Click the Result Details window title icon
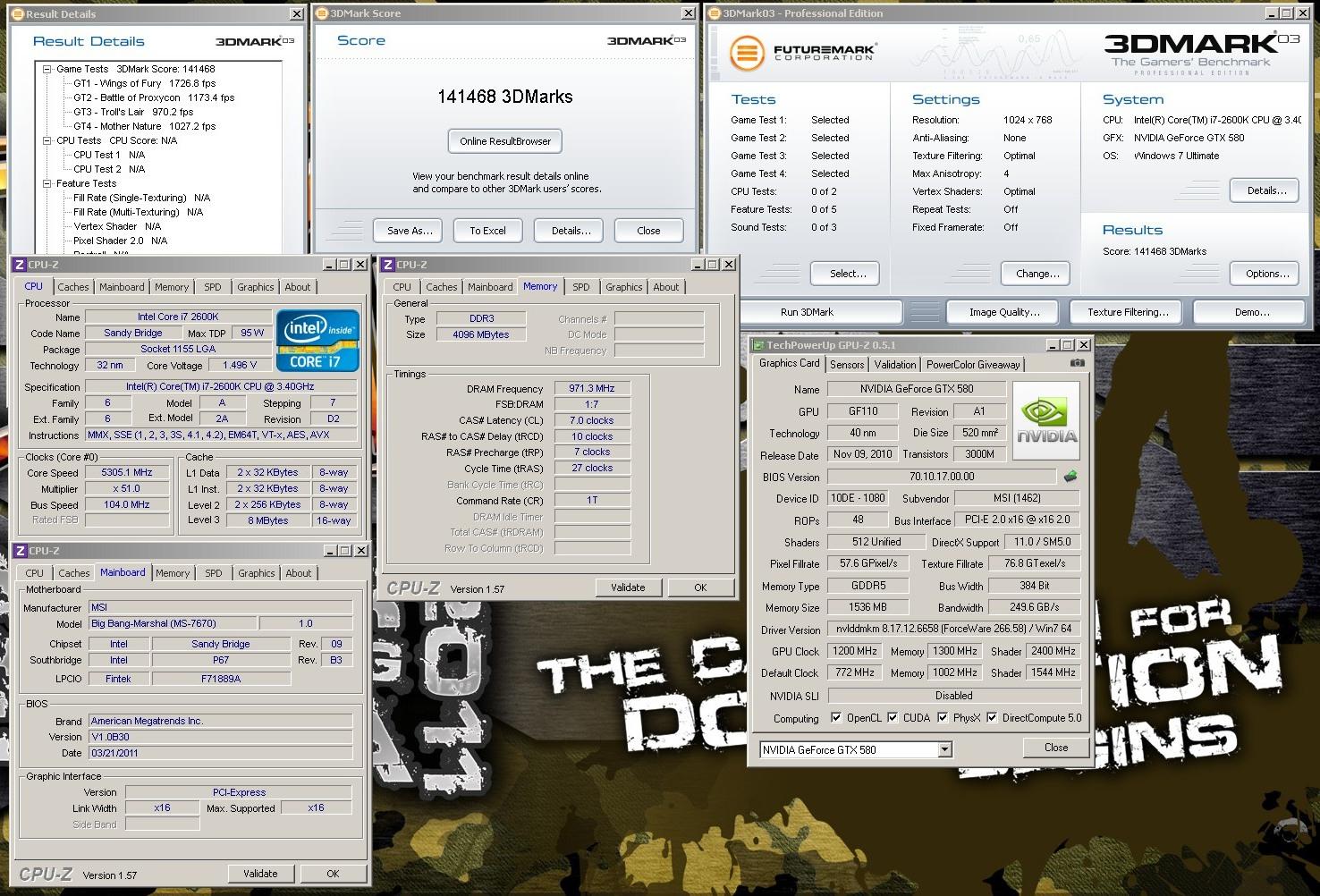This screenshot has width=1320, height=896. [18, 14]
